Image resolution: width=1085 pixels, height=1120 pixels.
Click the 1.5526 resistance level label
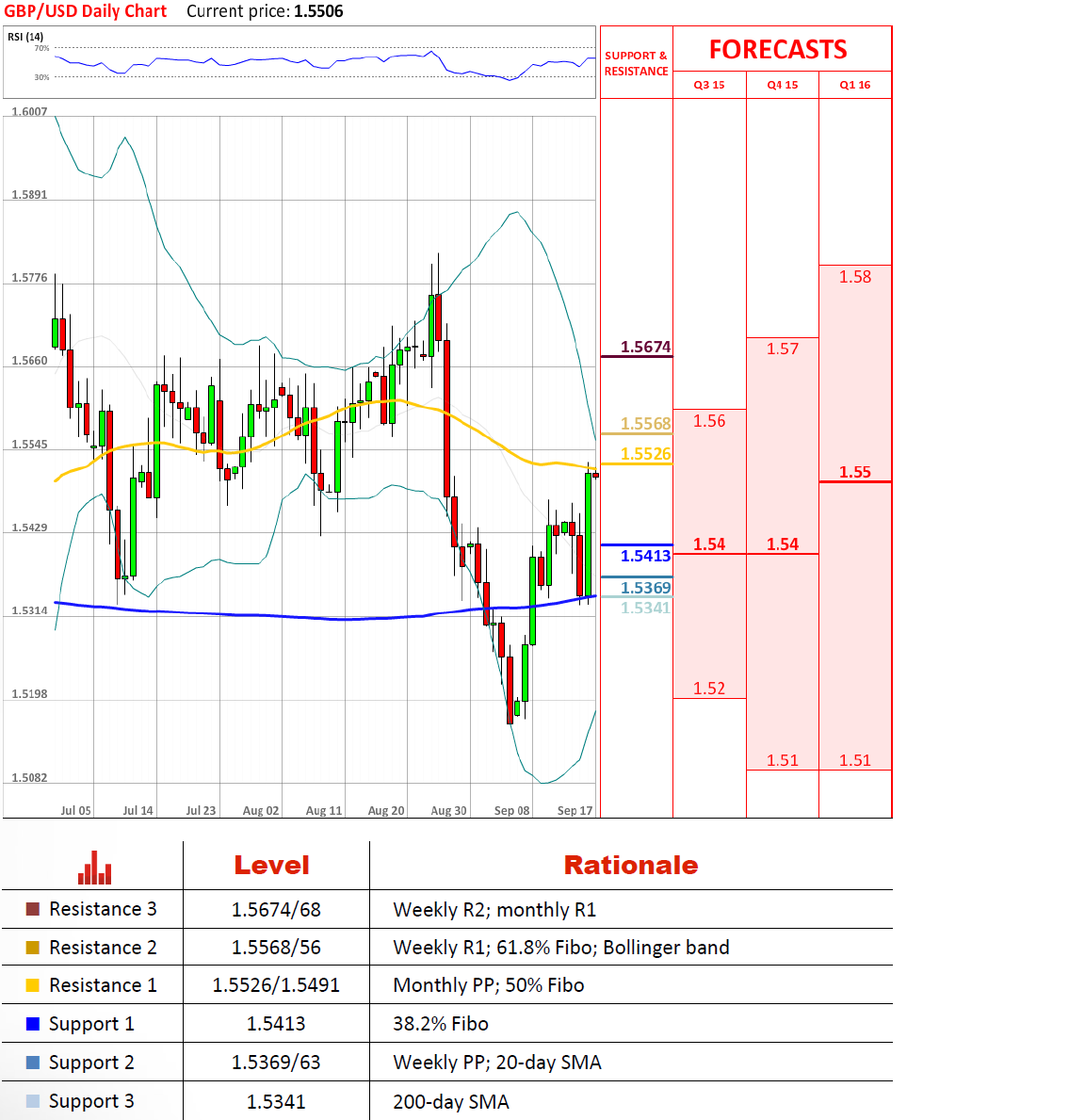point(646,454)
